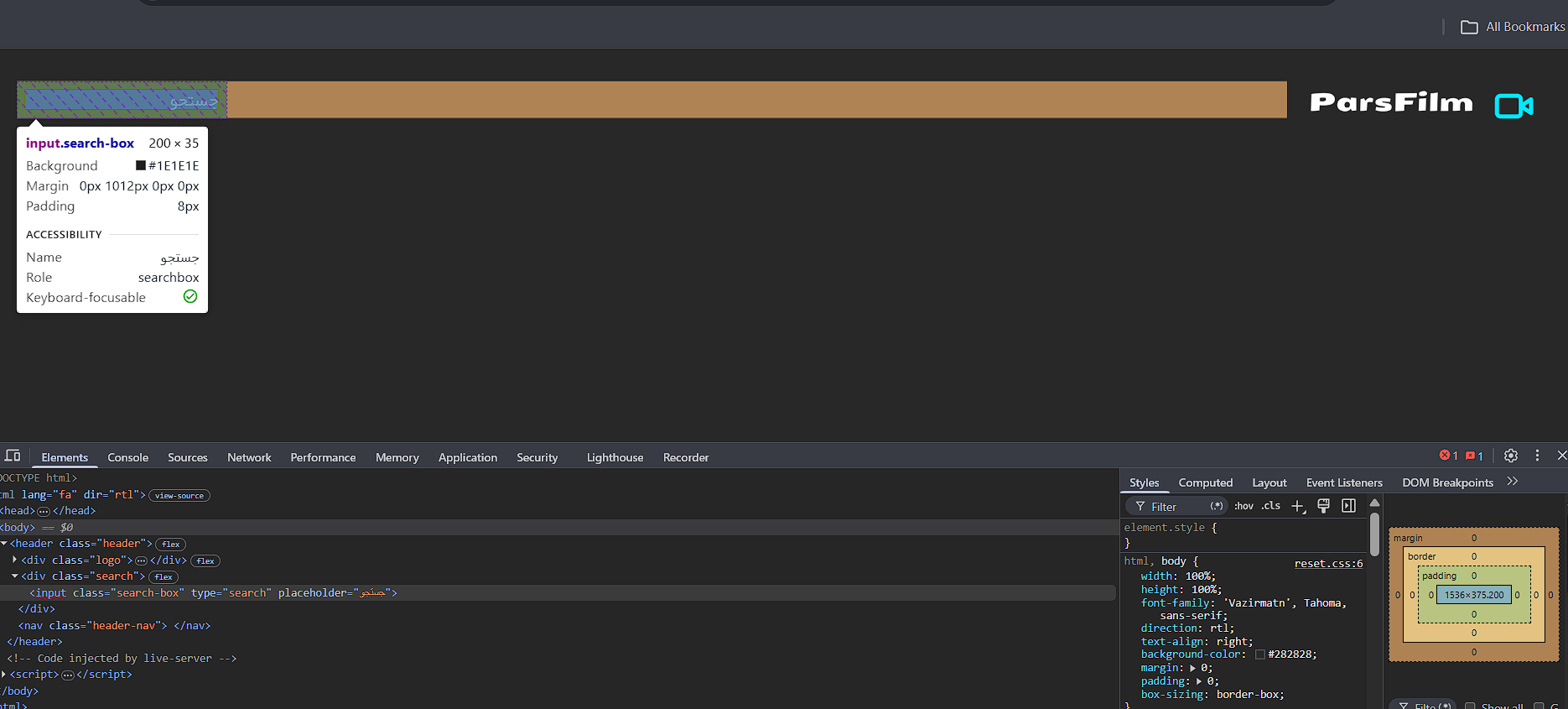This screenshot has height=709, width=1568.
Task: Click the margin label in box model
Action: (x=1408, y=538)
